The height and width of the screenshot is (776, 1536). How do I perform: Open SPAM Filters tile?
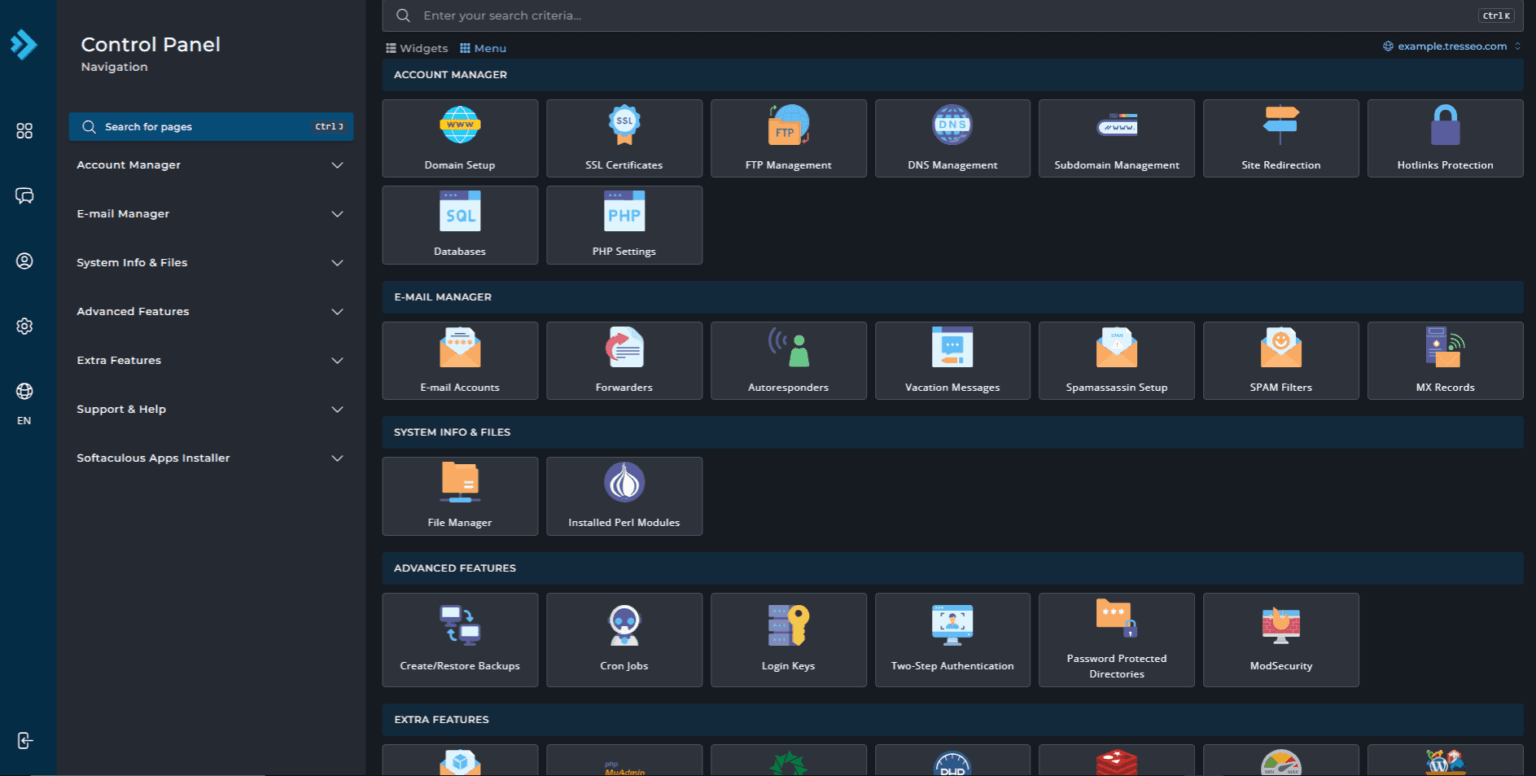1281,360
